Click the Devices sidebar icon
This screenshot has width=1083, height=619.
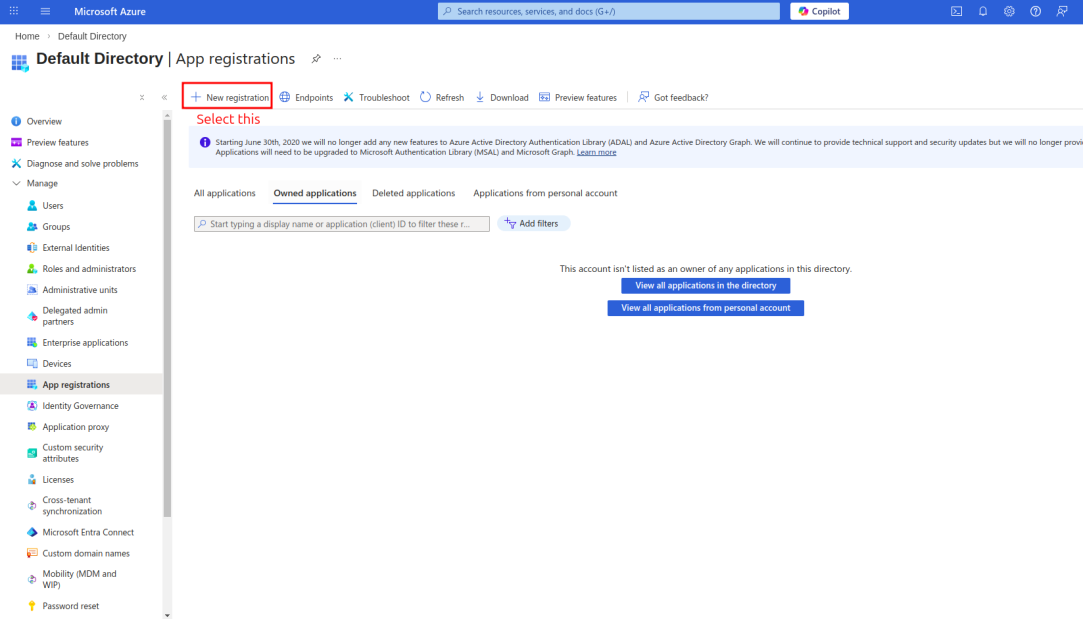coord(32,363)
